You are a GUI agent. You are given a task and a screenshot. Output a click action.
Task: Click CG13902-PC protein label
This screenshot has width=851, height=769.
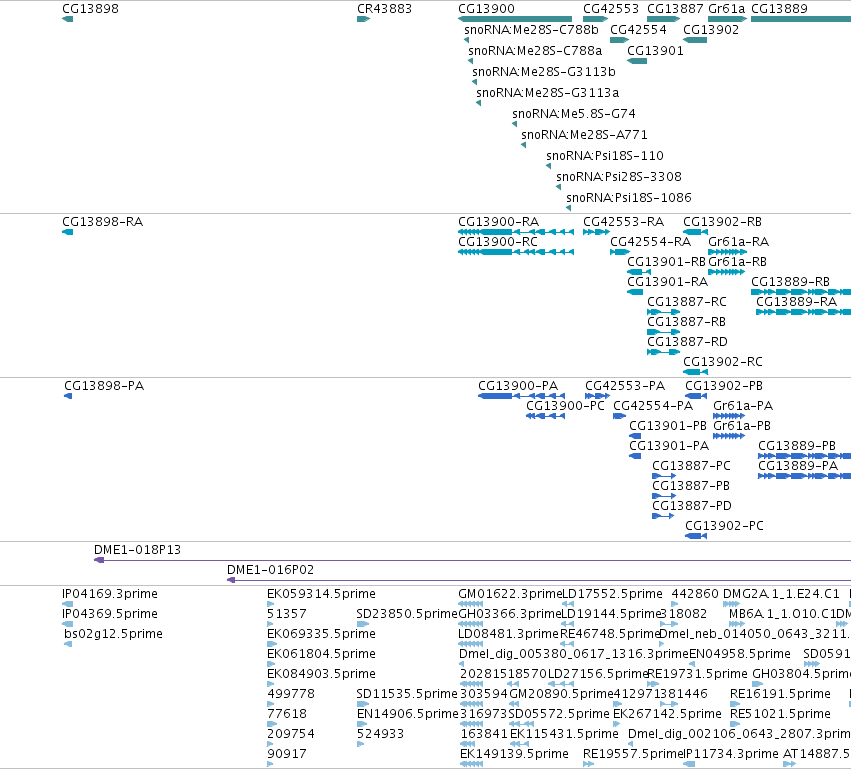click(x=724, y=526)
